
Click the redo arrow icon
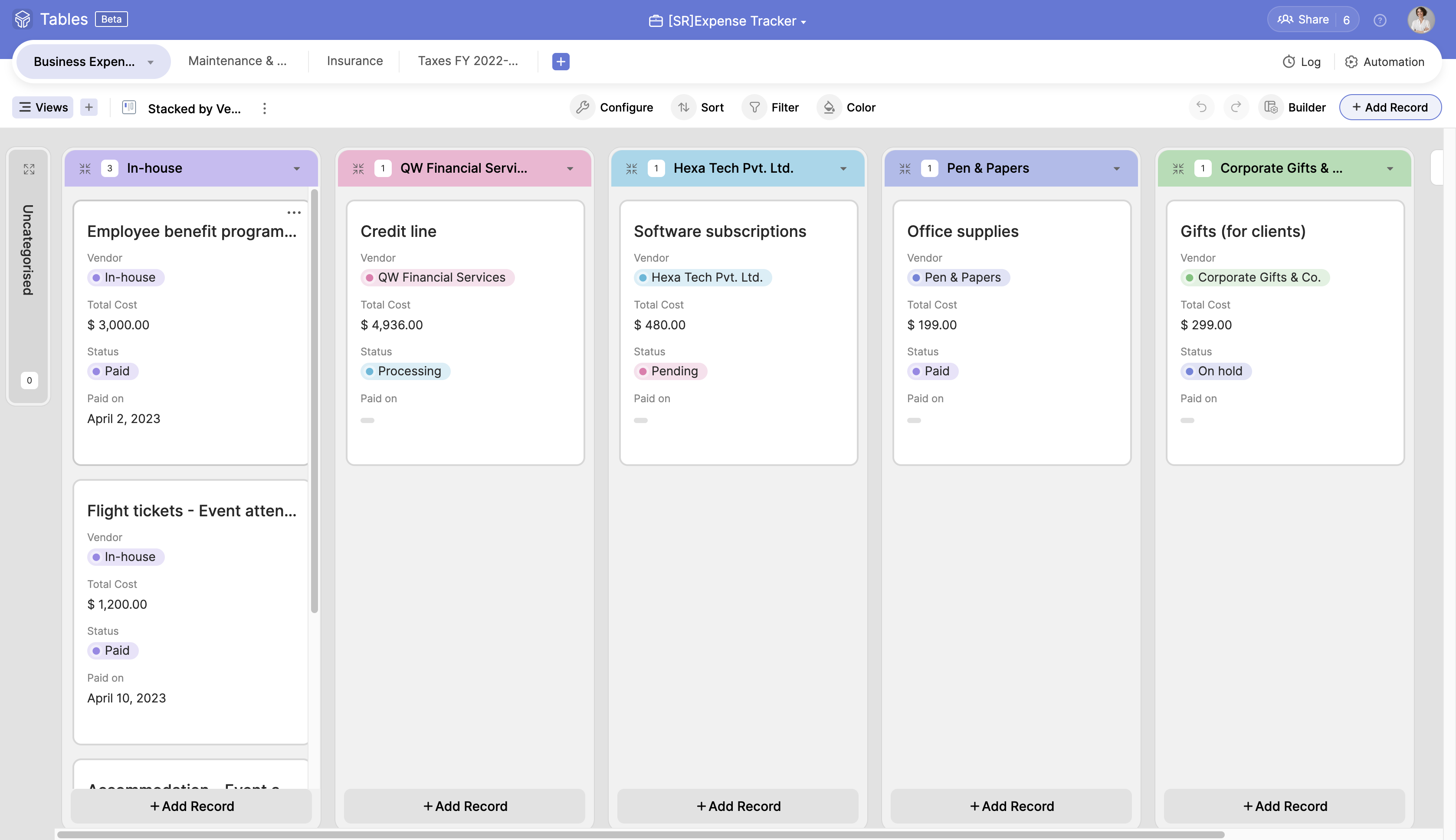1236,107
